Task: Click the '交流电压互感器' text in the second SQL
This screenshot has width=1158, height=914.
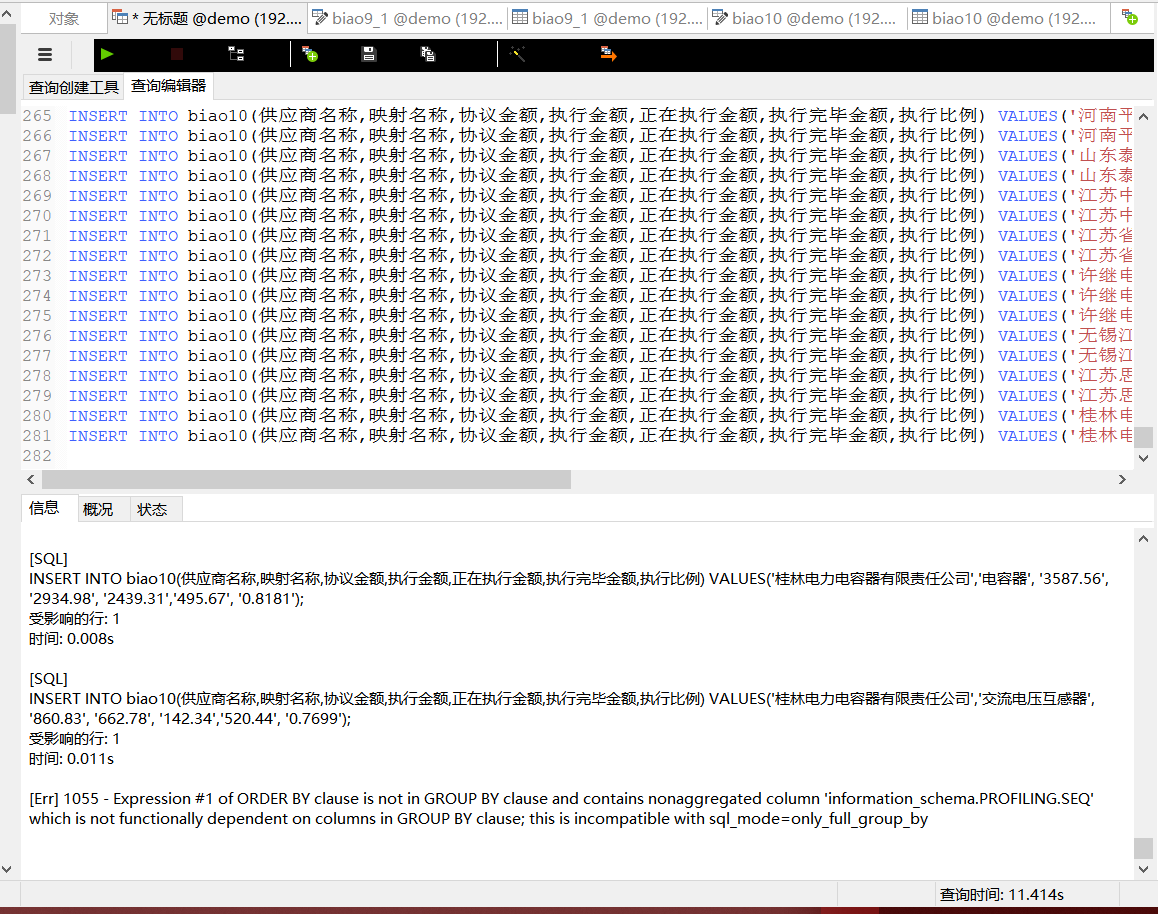Action: [1034, 698]
